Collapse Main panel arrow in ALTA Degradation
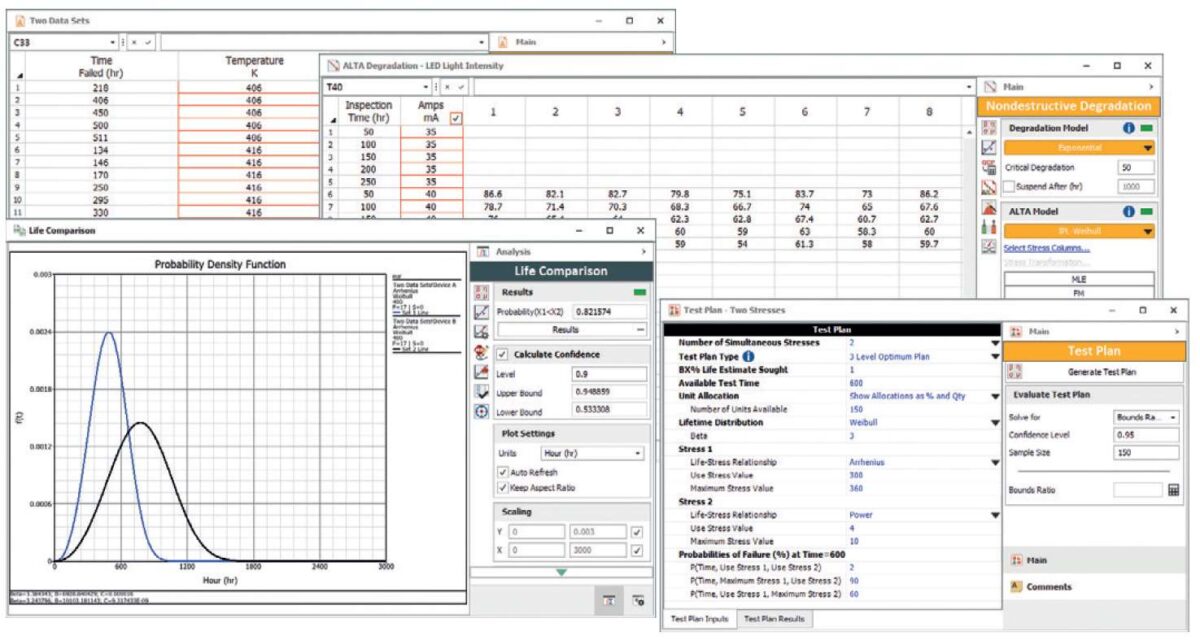1200x640 pixels. [x=1151, y=87]
